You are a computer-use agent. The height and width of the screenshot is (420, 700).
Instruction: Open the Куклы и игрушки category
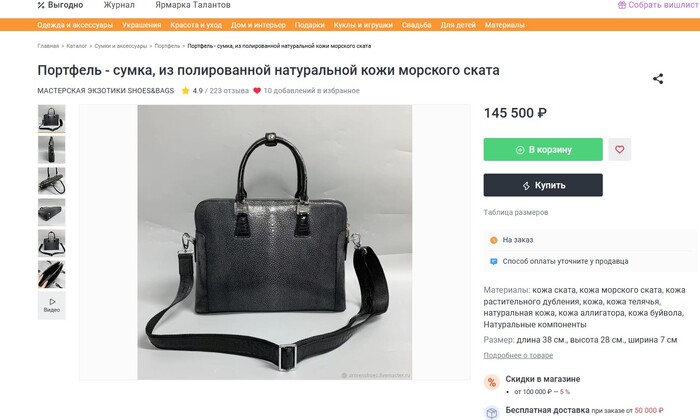click(x=363, y=25)
